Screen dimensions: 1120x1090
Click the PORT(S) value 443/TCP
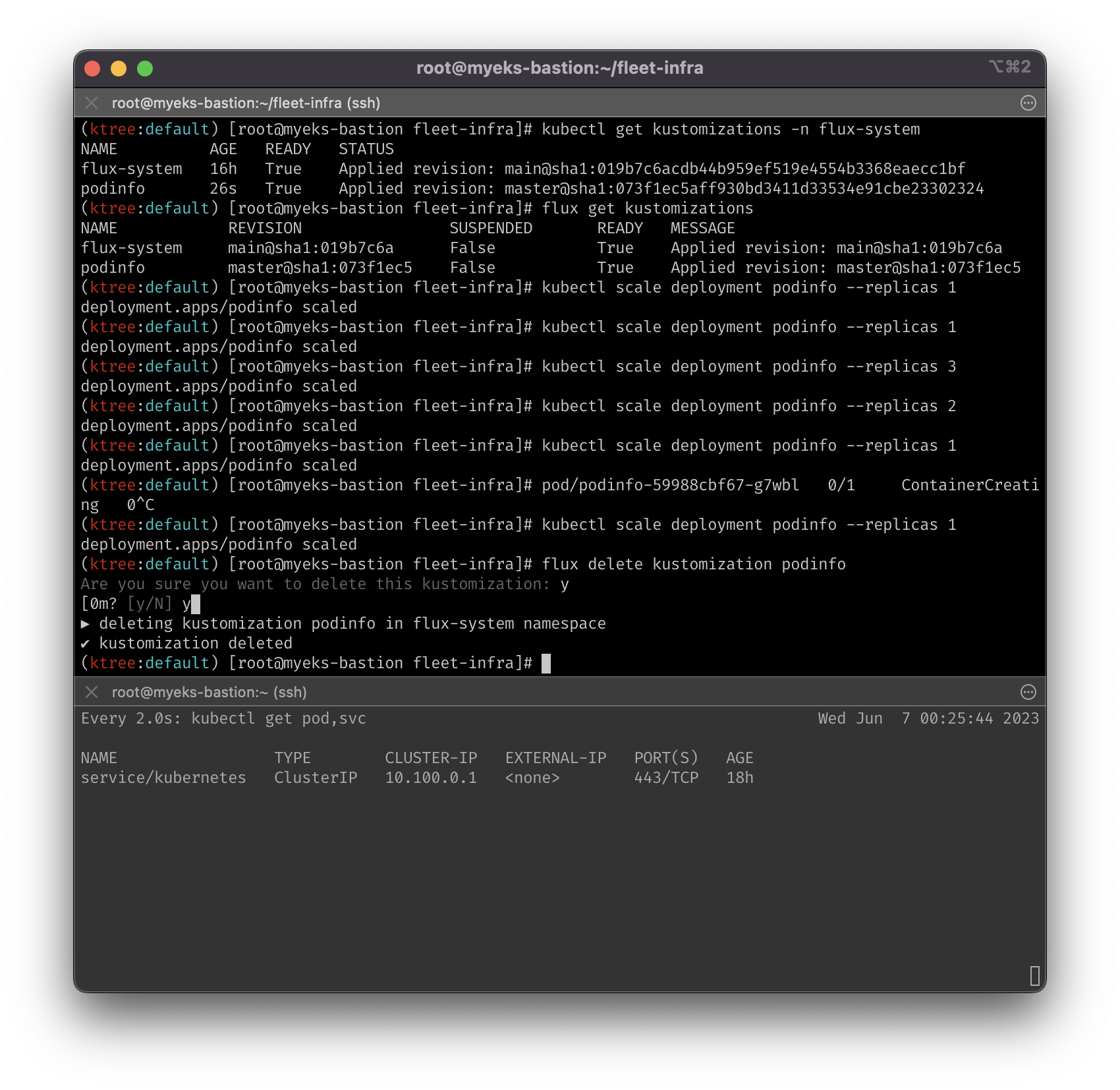pyautogui.click(x=666, y=778)
